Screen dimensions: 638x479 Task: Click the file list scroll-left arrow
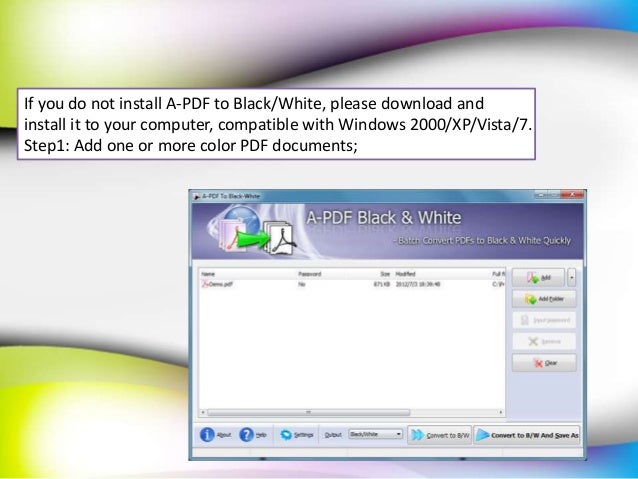point(203,413)
